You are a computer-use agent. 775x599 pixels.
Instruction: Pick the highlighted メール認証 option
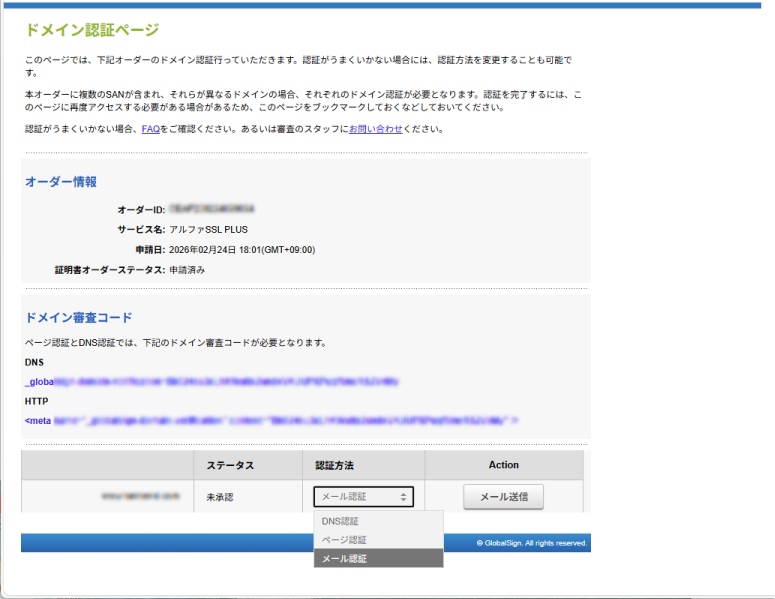344,558
